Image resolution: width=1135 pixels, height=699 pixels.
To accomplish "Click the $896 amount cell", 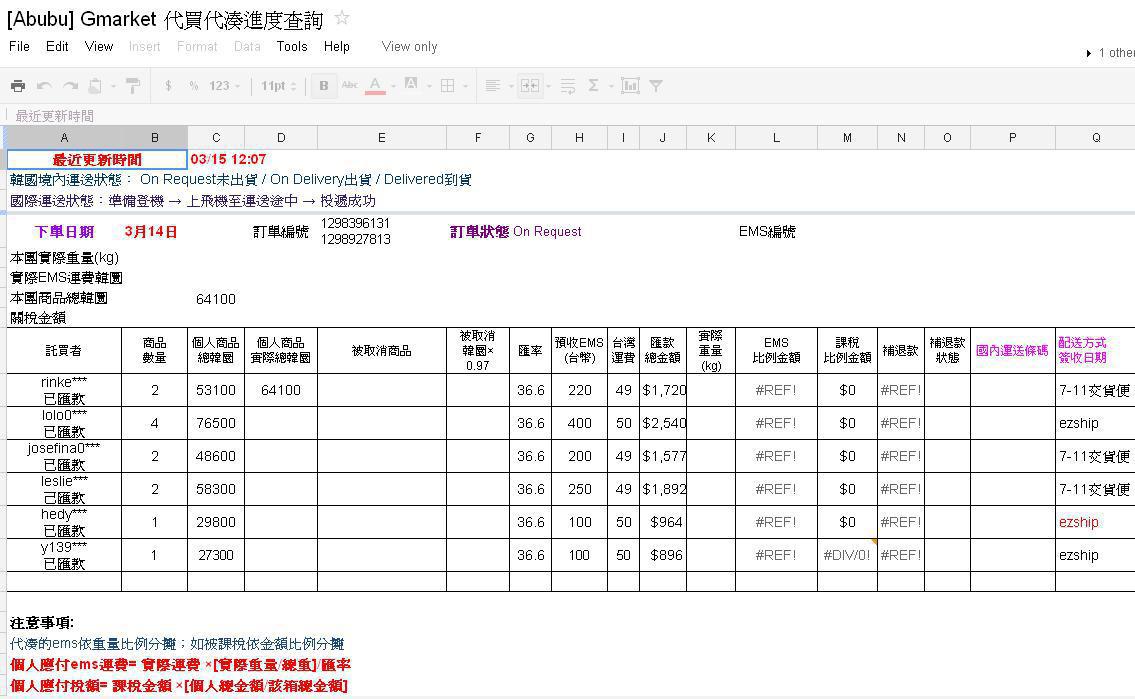I will pyautogui.click(x=663, y=556).
